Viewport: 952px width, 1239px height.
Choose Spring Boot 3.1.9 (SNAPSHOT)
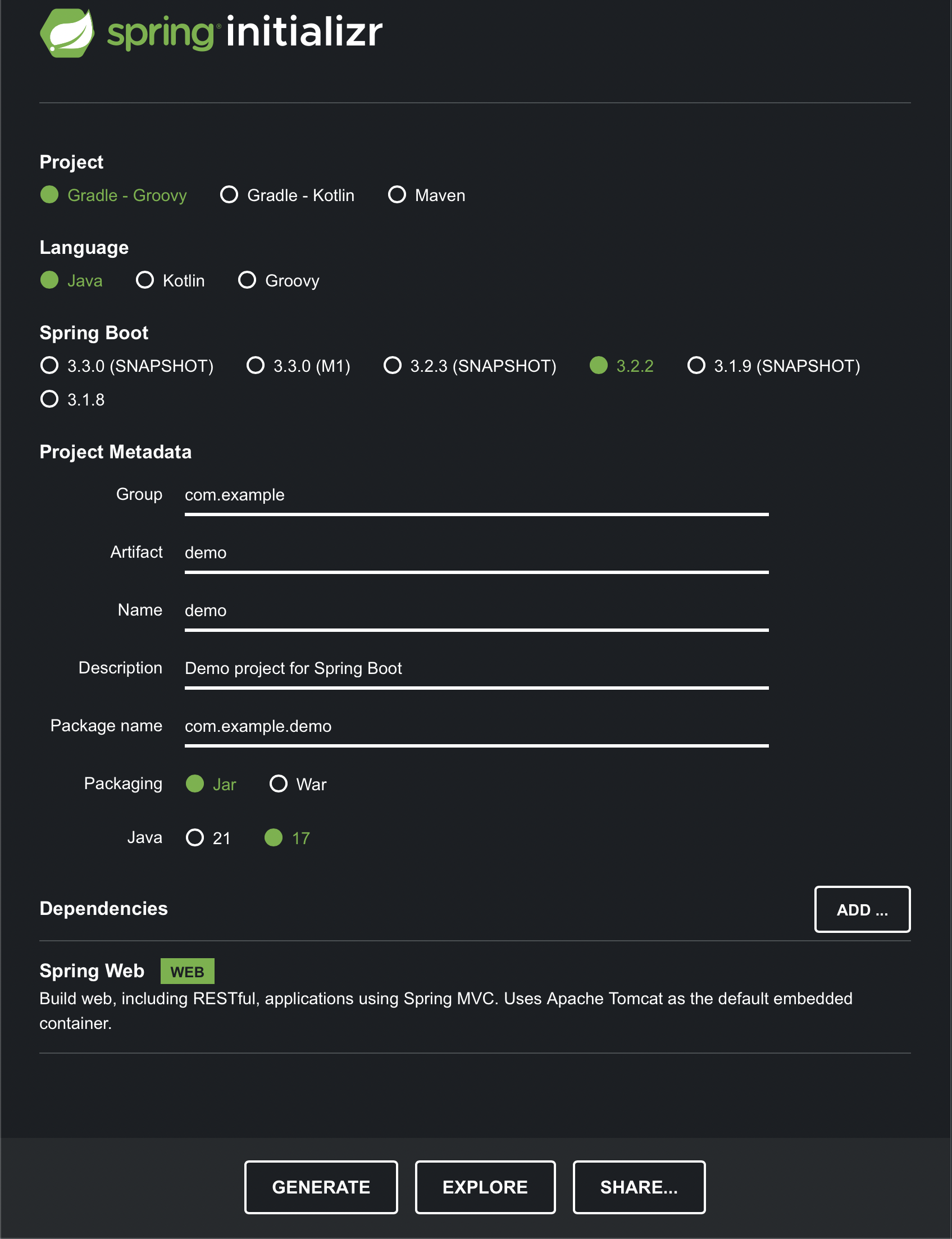coord(773,366)
